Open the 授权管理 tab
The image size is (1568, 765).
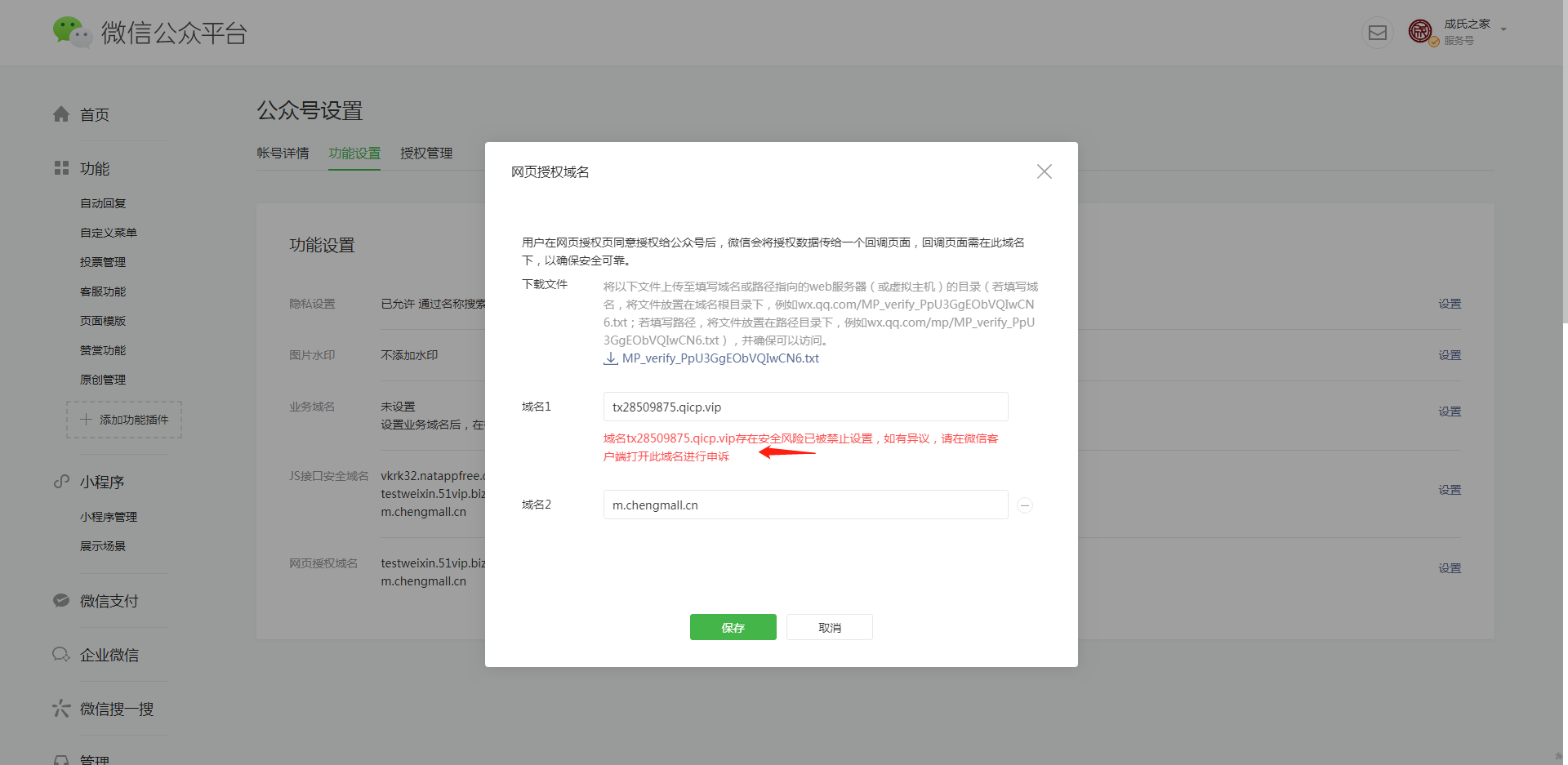(x=426, y=153)
